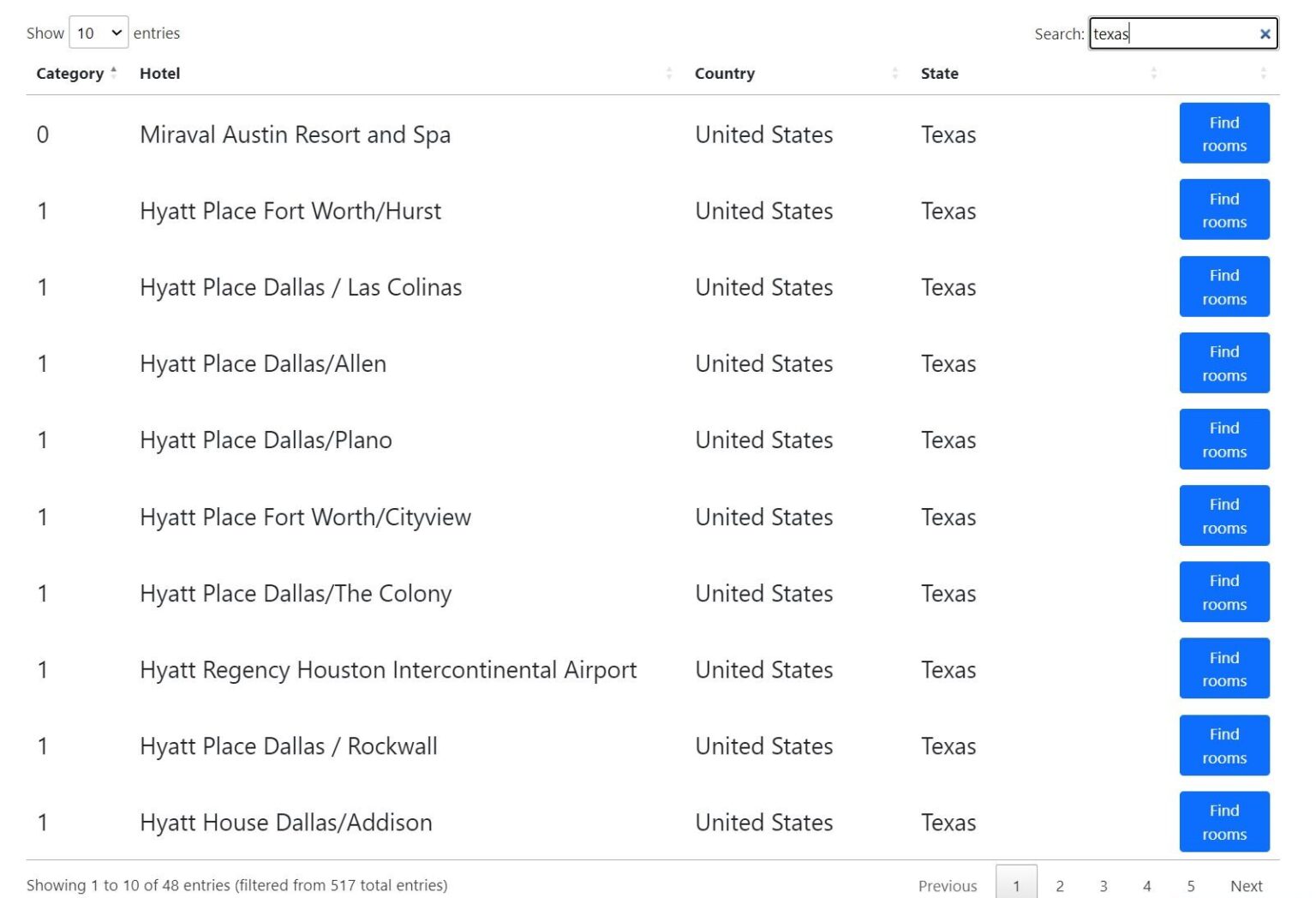Find rooms for Hyatt Place Dallas/Plano
Screen dimensions: 1316x898
pyautogui.click(x=1223, y=439)
